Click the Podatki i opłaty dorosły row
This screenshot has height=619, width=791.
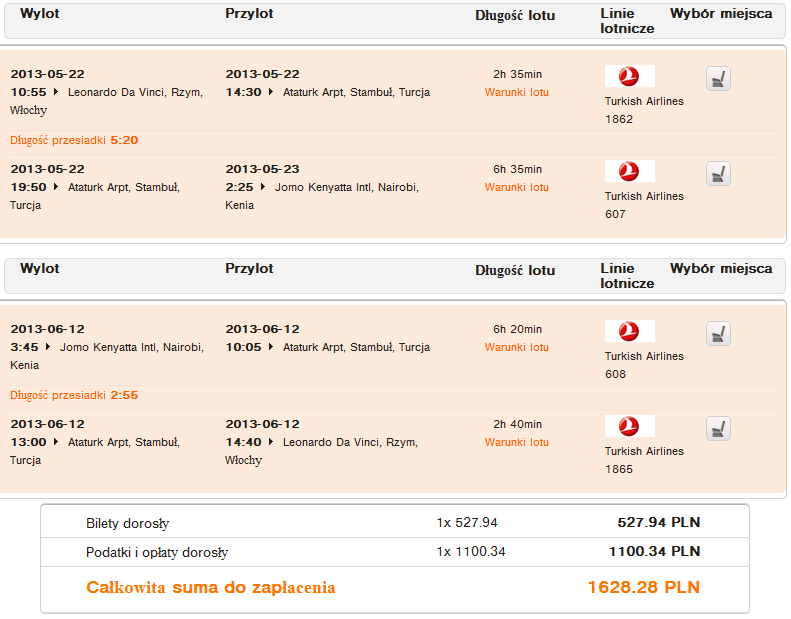(394, 551)
